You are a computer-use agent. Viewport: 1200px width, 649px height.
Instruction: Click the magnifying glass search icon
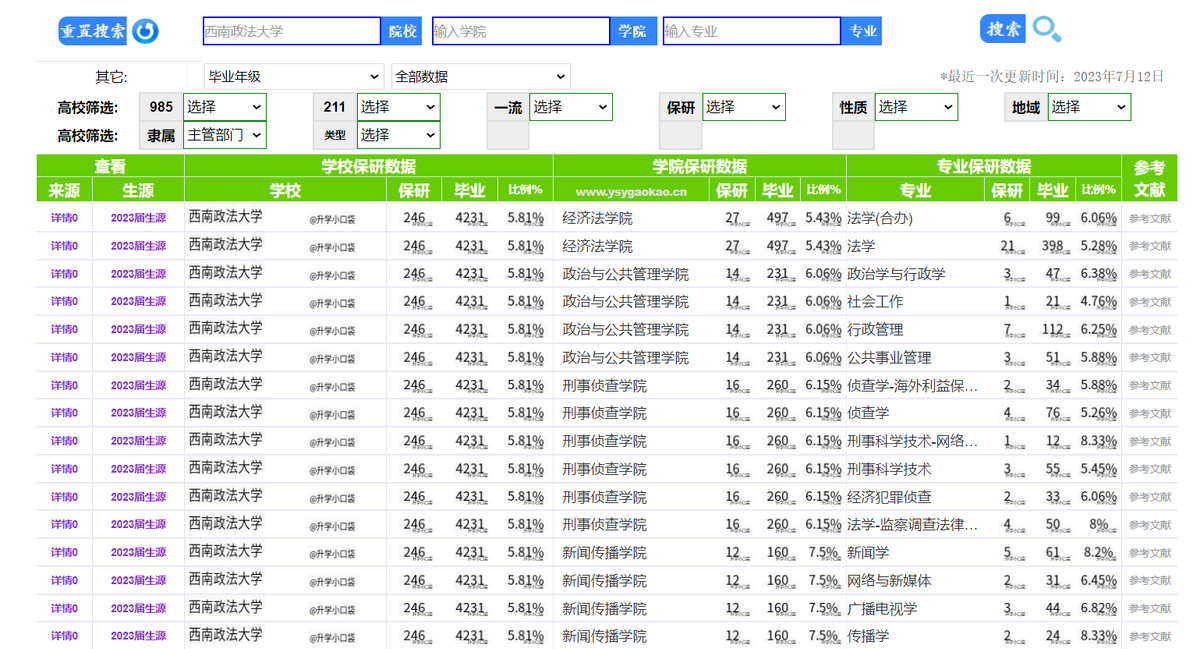1046,28
